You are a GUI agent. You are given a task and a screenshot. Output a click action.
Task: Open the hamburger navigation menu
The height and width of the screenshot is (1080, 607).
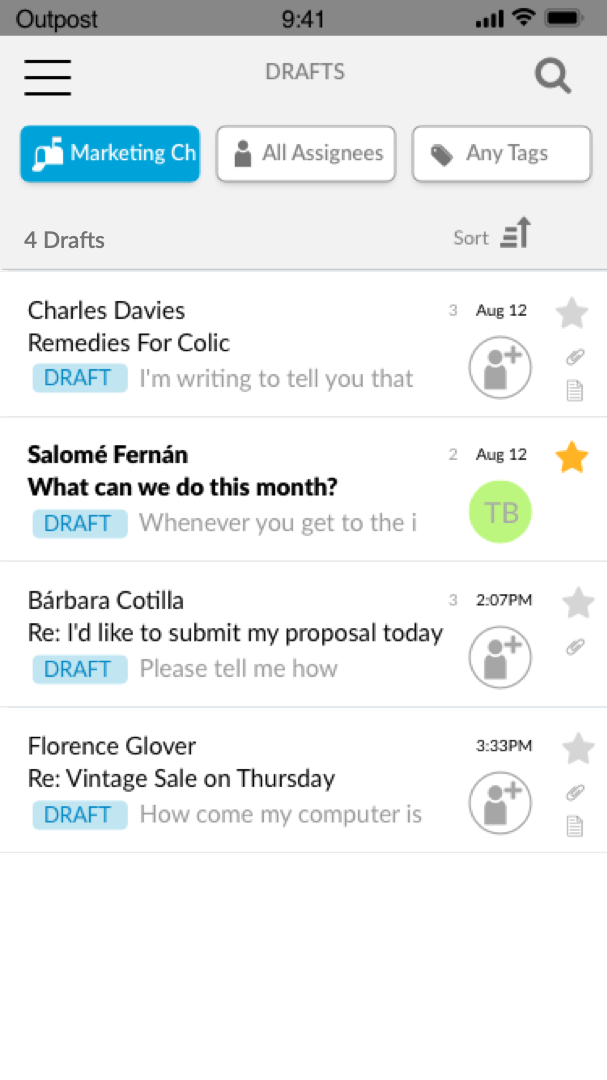47,77
